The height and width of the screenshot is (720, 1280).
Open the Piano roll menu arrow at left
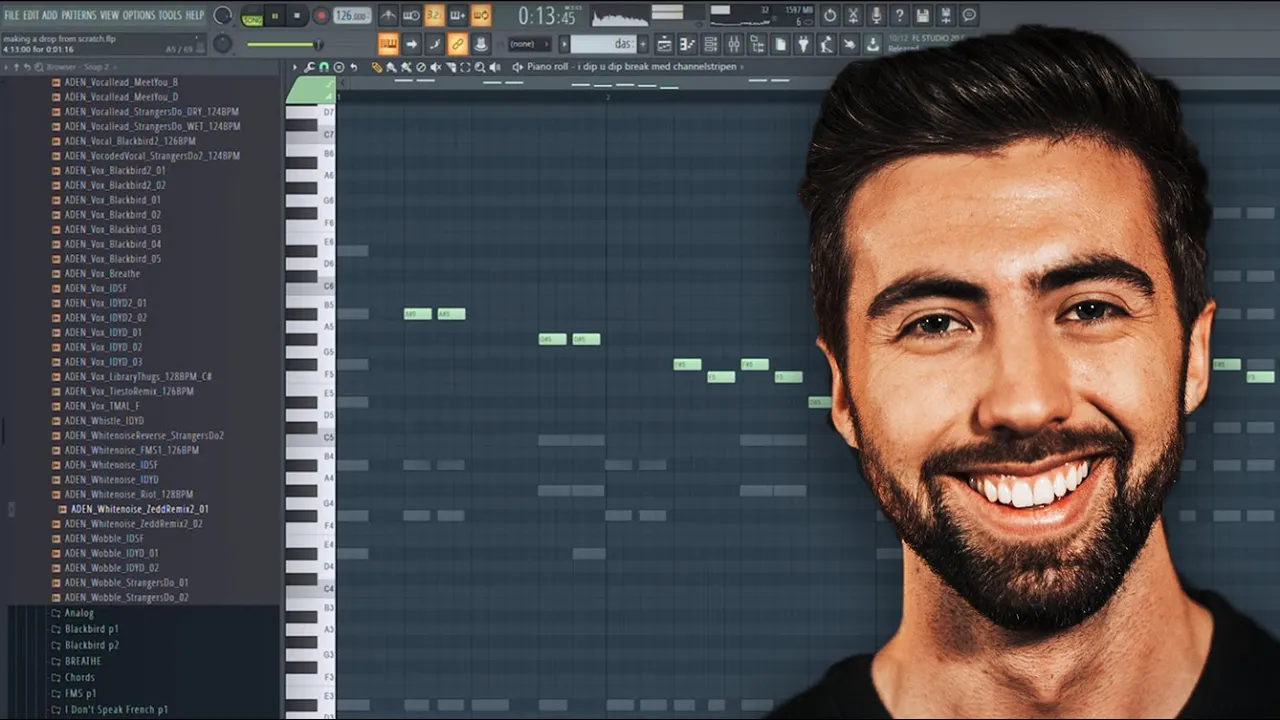(295, 67)
